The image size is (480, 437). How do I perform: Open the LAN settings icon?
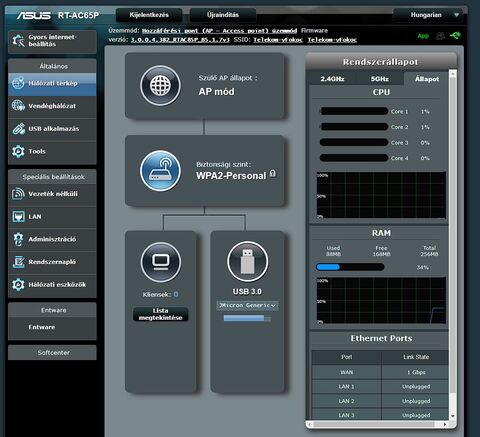point(18,216)
